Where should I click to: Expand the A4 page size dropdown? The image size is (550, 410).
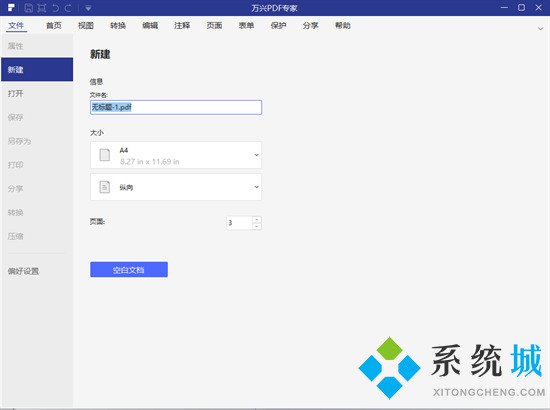point(176,155)
